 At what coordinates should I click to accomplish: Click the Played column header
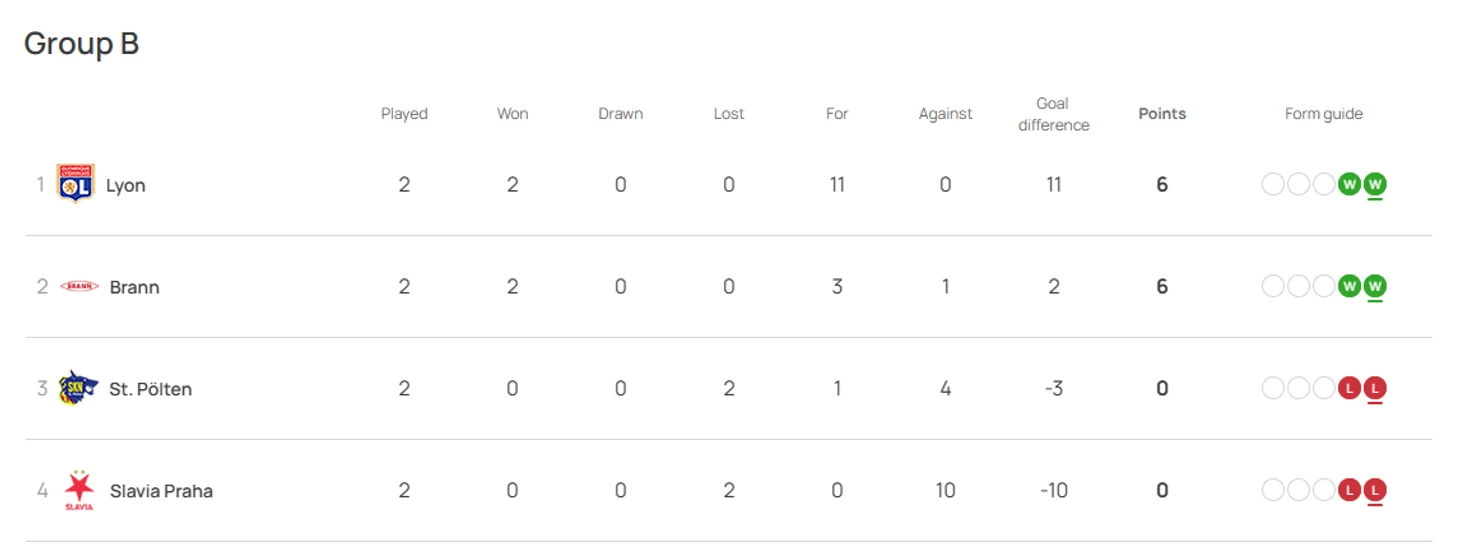(404, 114)
